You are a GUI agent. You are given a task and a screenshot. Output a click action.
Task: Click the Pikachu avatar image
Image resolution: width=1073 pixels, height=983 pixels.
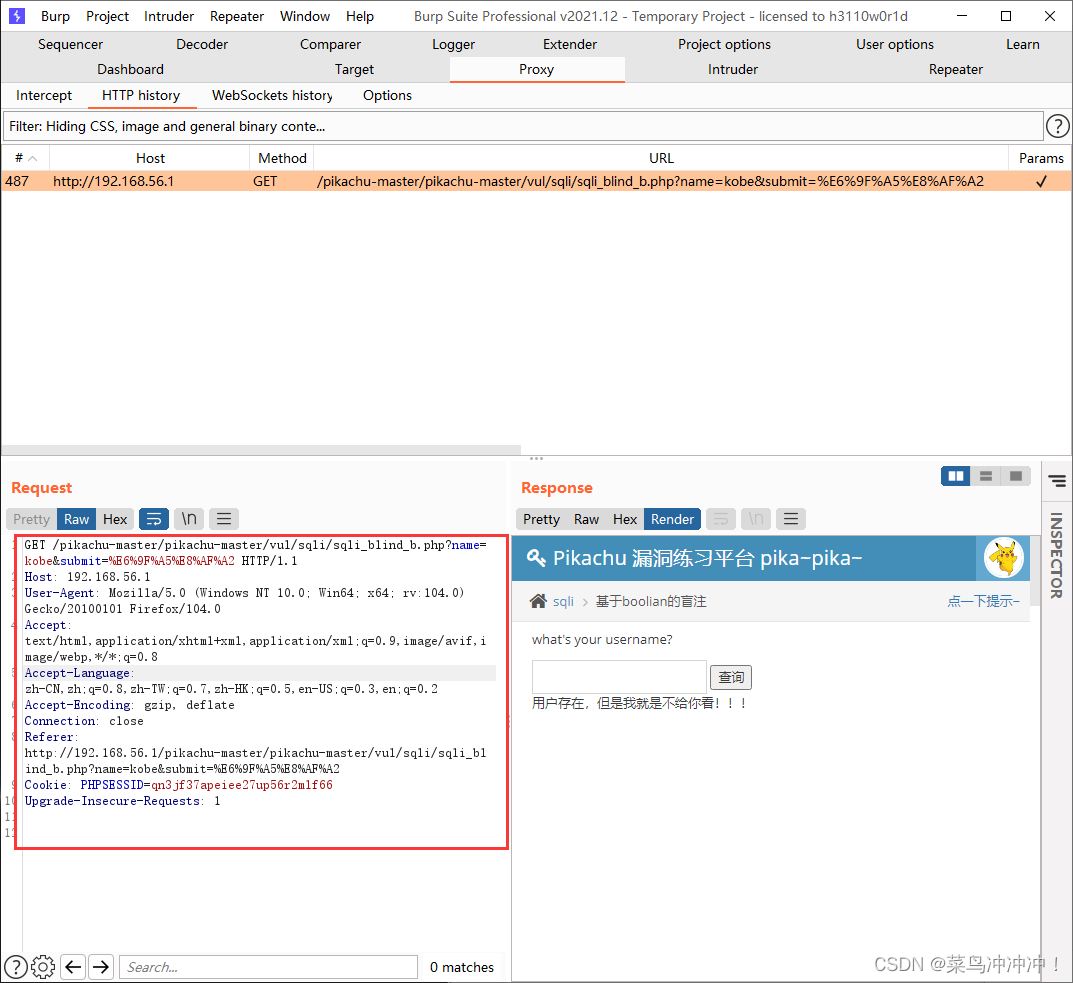click(1004, 558)
